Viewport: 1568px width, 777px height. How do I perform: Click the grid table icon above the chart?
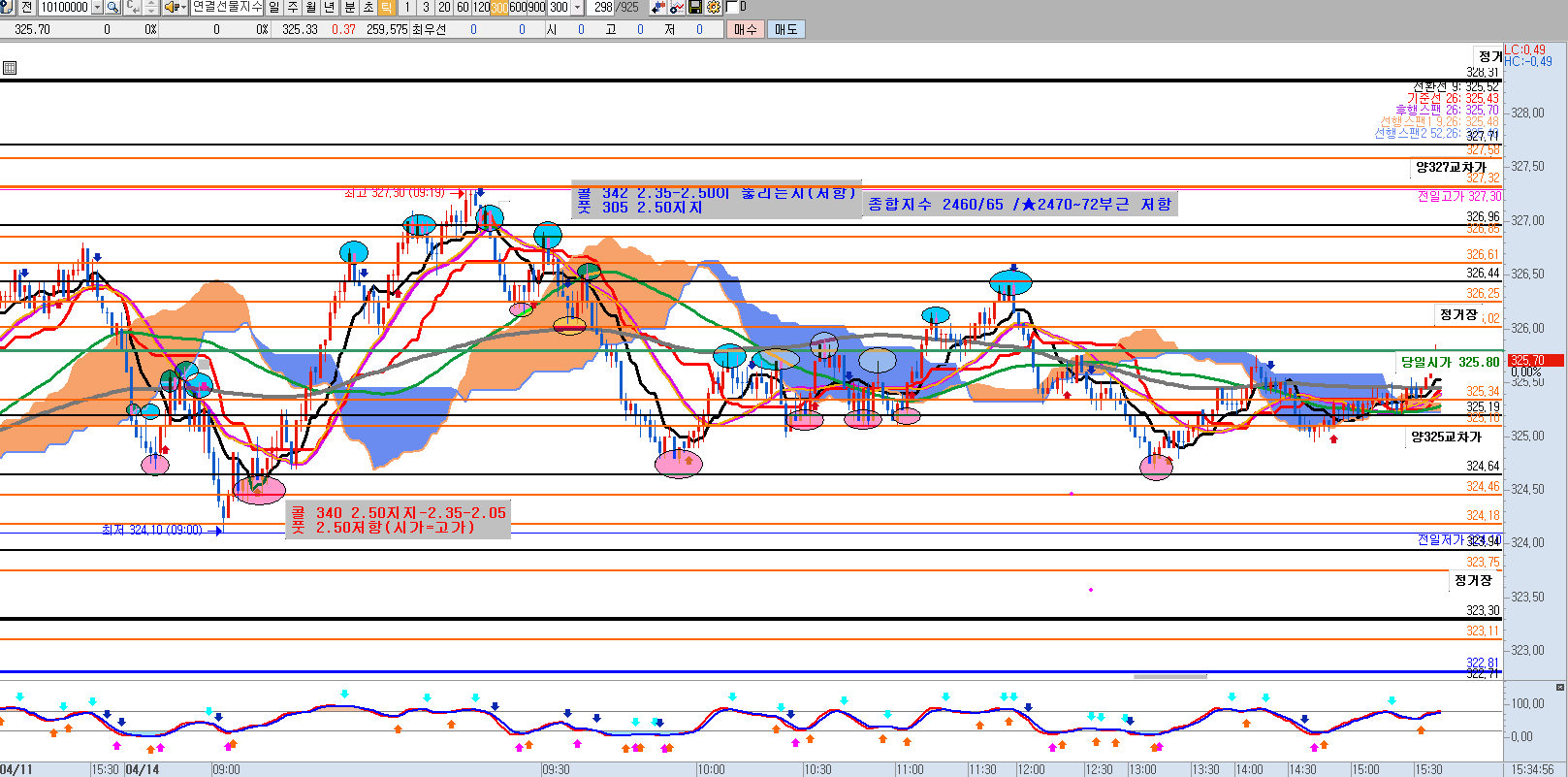click(x=10, y=68)
